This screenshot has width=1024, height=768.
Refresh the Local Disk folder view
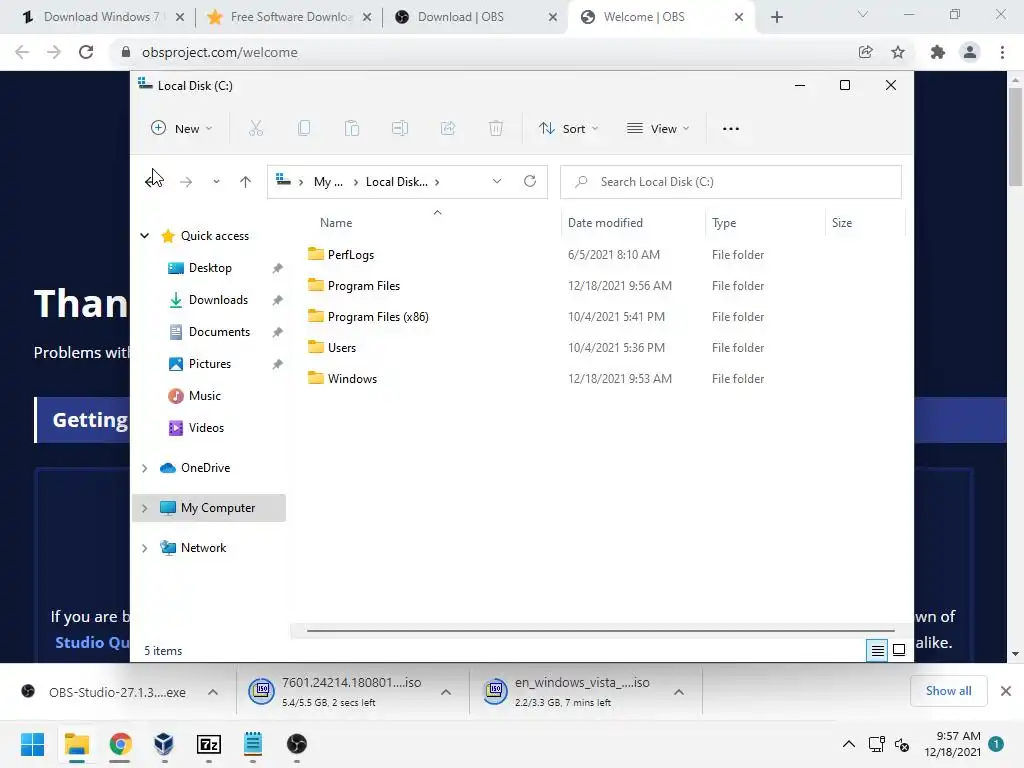tap(530, 181)
